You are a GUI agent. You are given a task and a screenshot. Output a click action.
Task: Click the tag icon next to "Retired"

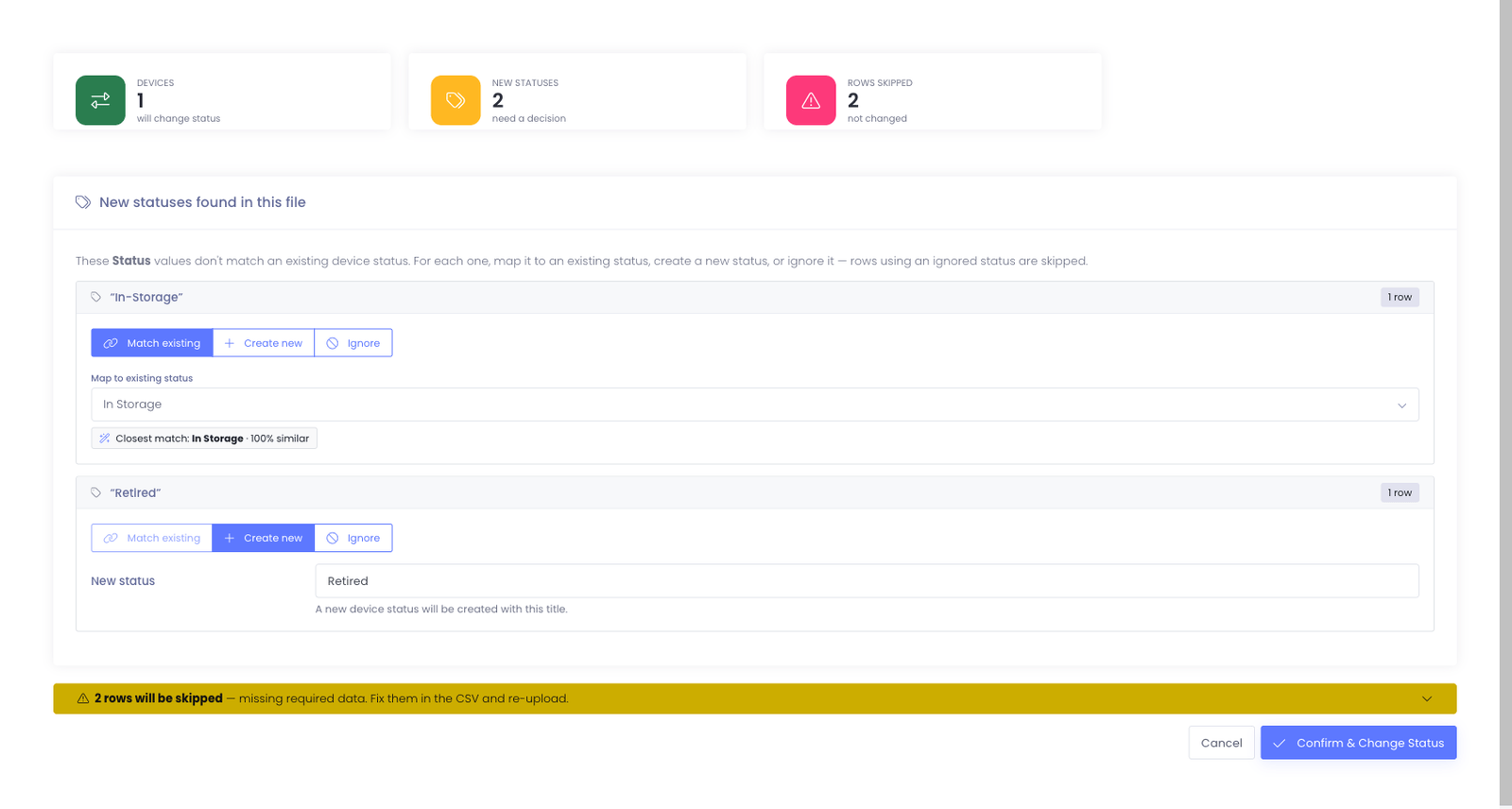point(96,492)
